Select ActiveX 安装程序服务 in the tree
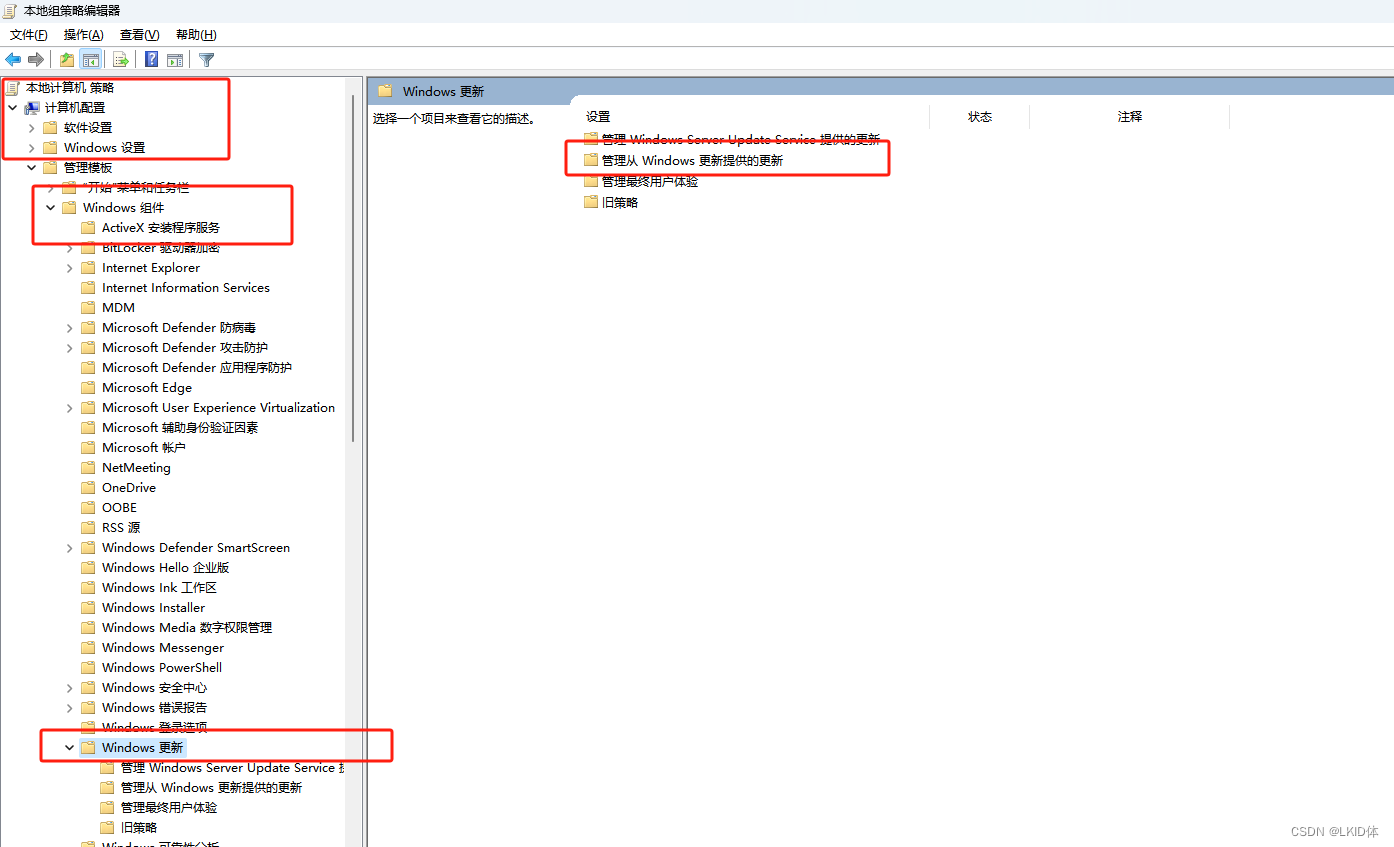This screenshot has height=847, width=1394. pos(161,228)
